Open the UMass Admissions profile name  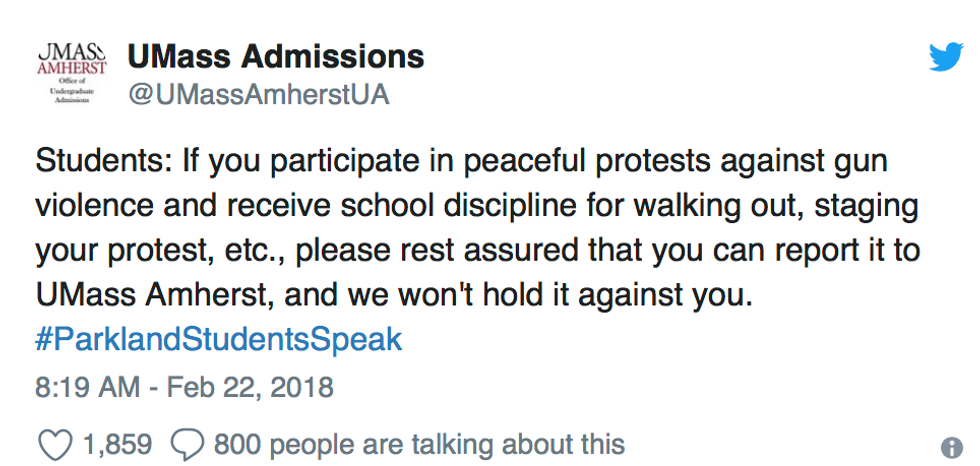coord(275,56)
